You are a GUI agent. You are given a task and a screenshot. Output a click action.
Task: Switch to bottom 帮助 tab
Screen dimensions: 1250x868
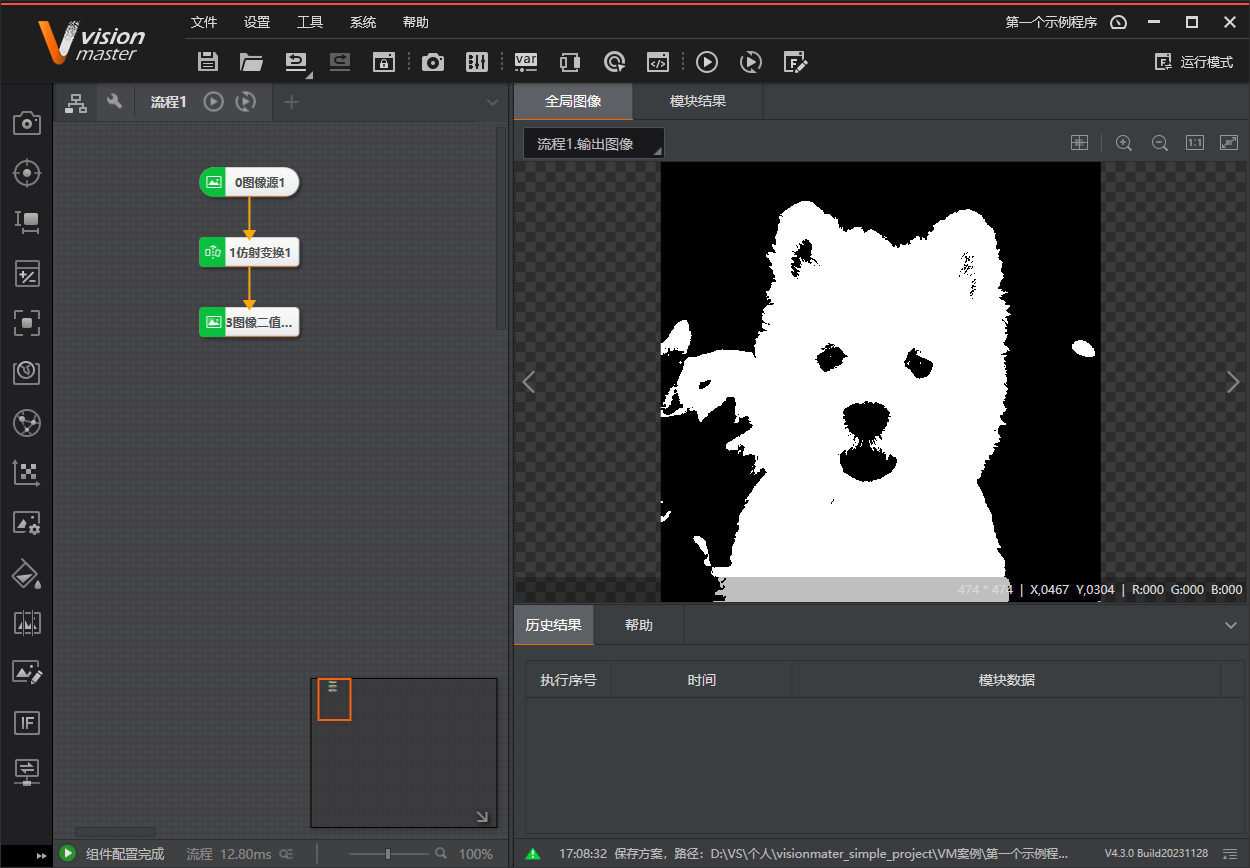[639, 625]
